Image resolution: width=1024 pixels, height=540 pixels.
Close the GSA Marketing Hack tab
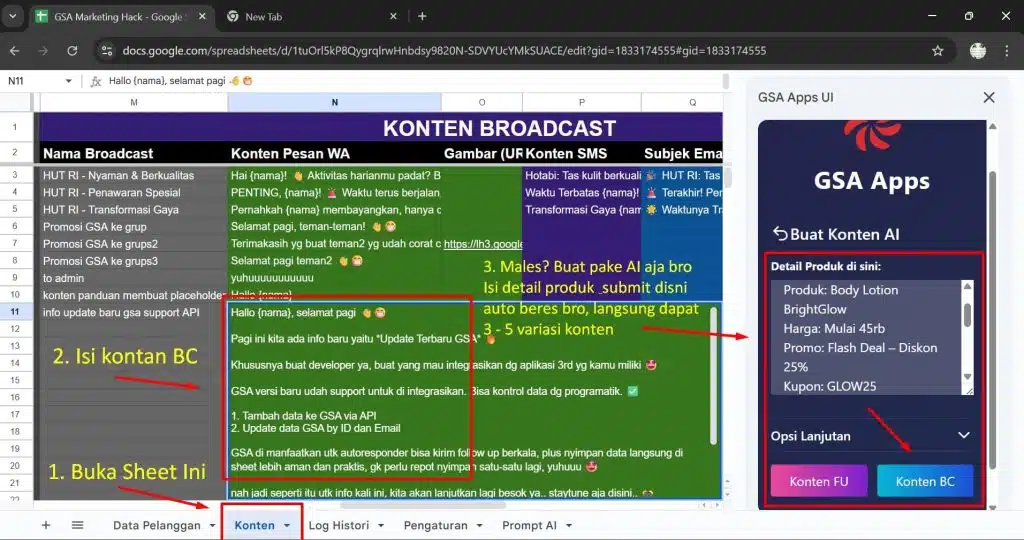pyautogui.click(x=202, y=16)
